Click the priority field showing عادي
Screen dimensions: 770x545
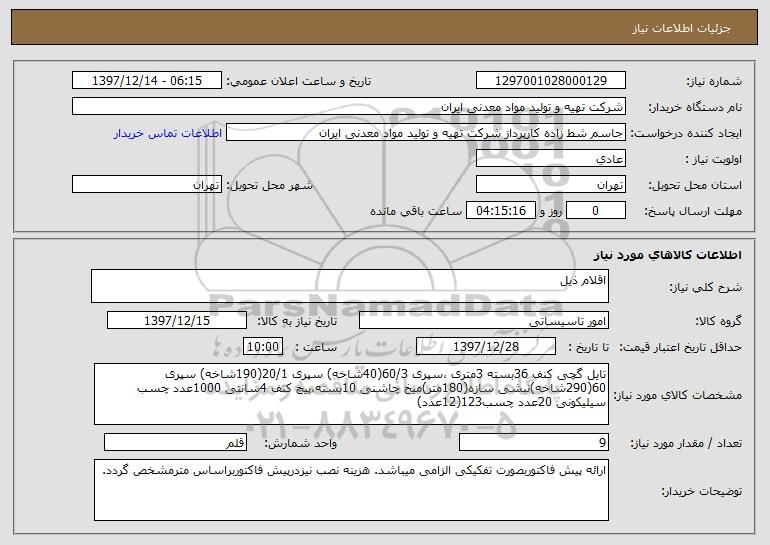tap(550, 159)
